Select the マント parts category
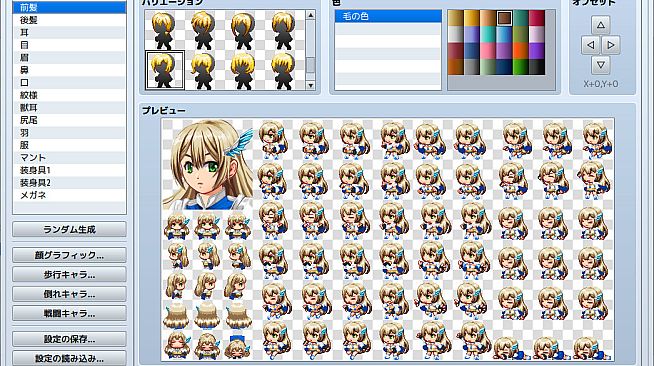The height and width of the screenshot is (366, 654). pyautogui.click(x=69, y=158)
